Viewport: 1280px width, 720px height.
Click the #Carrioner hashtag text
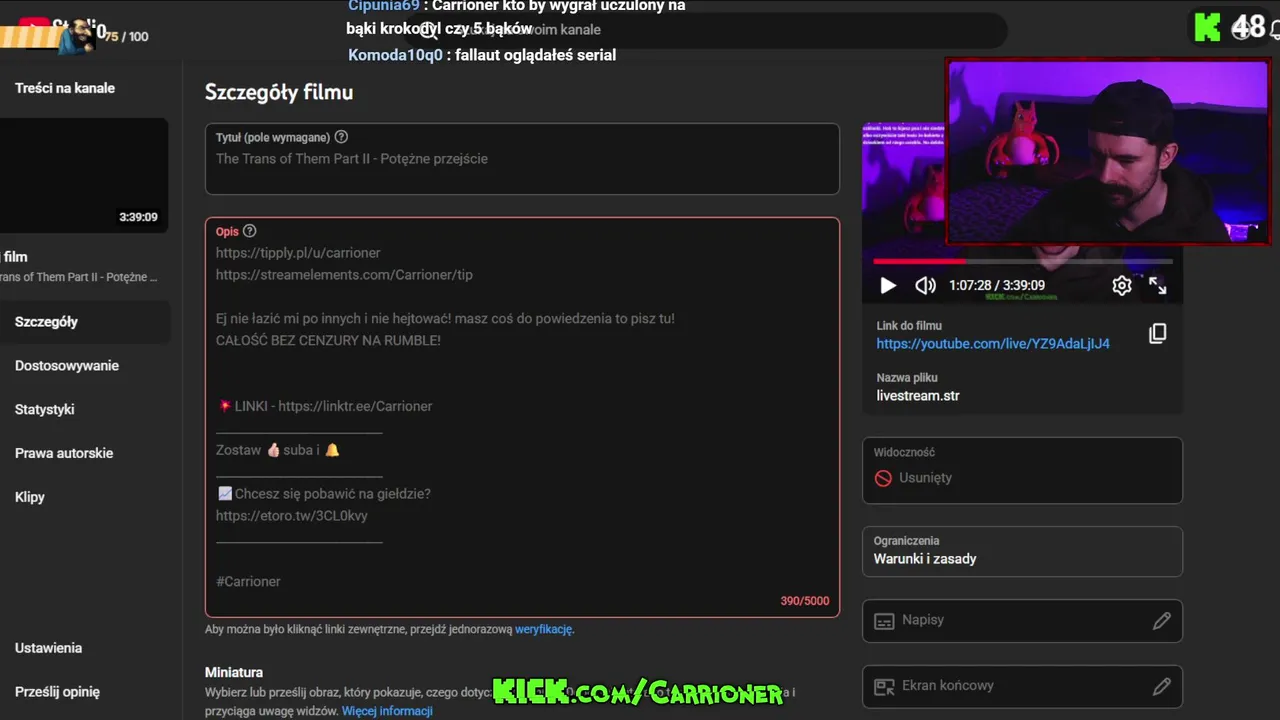point(248,581)
